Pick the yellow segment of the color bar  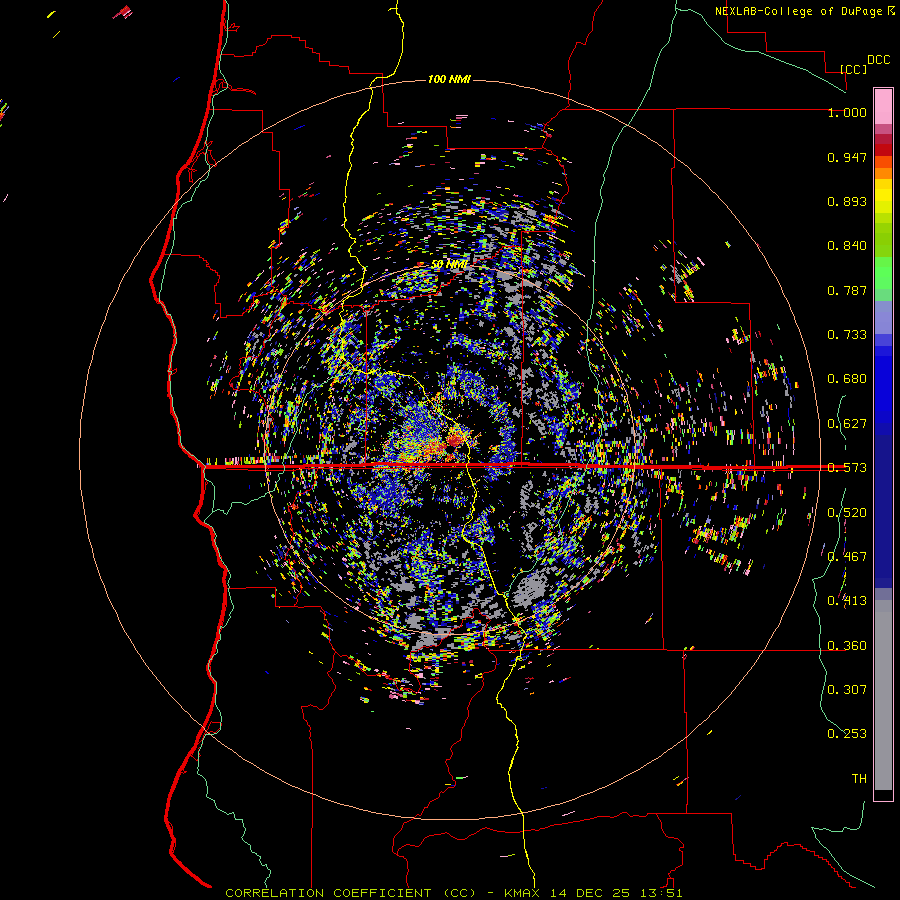pyautogui.click(x=883, y=196)
